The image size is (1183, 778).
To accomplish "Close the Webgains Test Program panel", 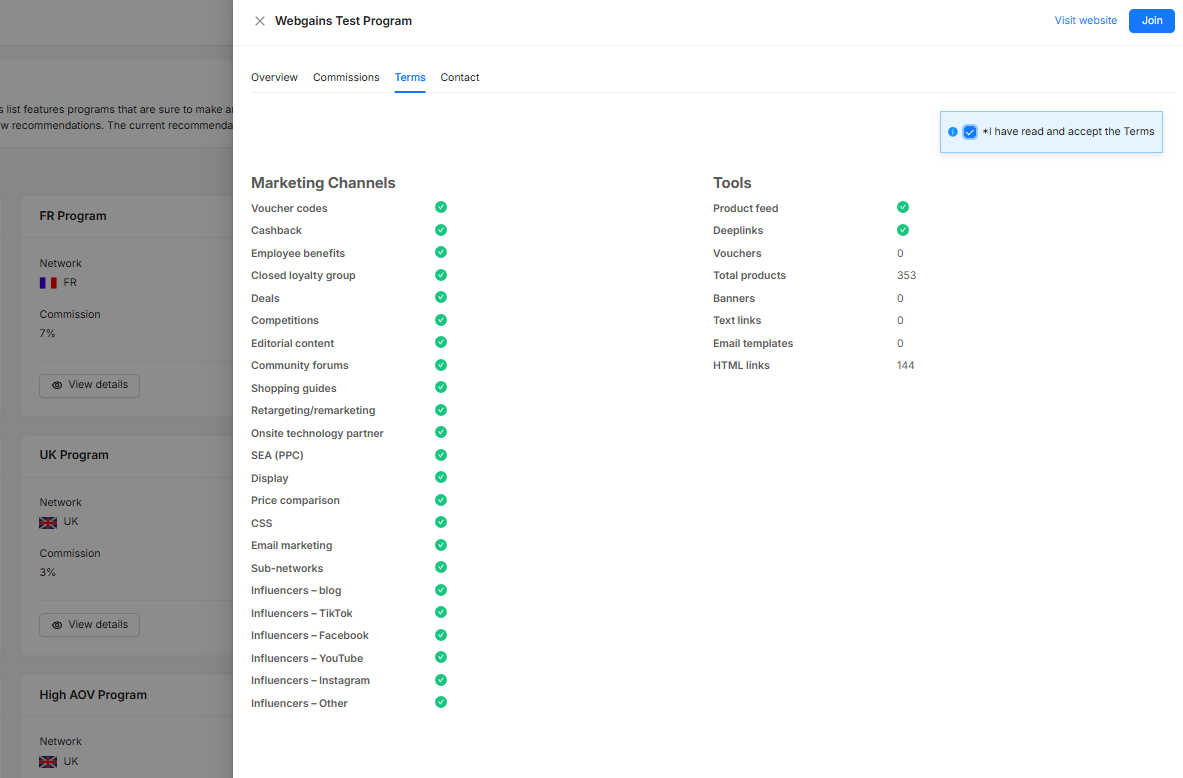I will (260, 21).
